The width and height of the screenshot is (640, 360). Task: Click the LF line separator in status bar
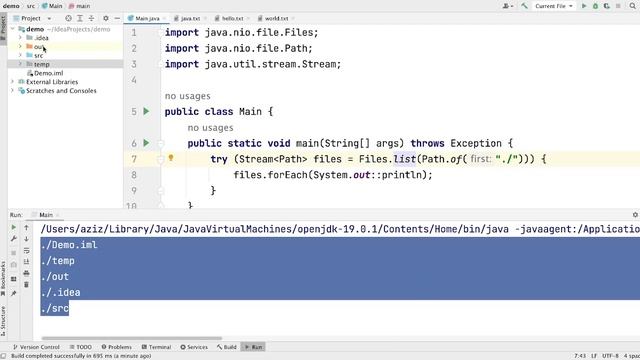(x=594, y=356)
